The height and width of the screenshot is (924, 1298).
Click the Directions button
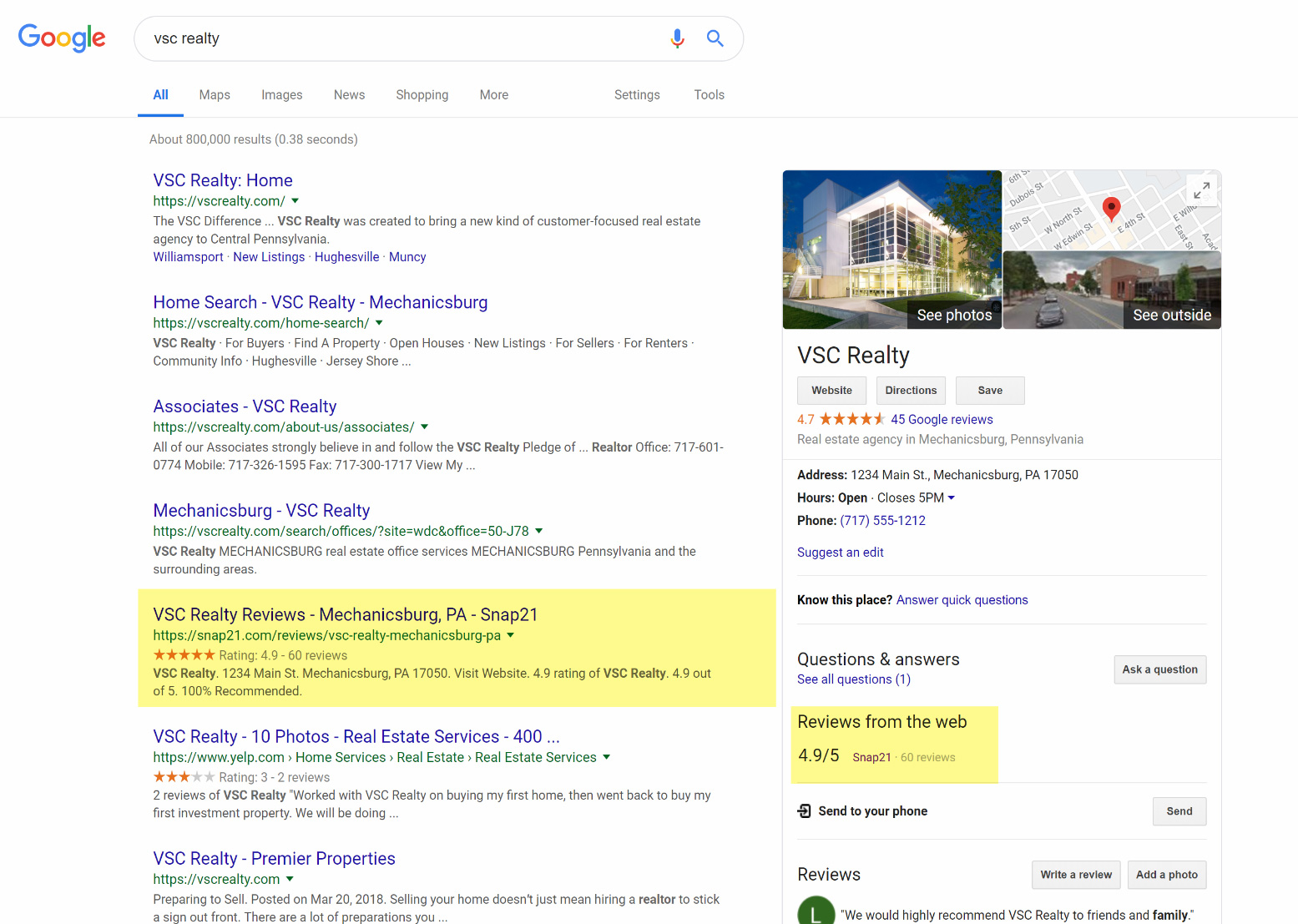(911, 391)
